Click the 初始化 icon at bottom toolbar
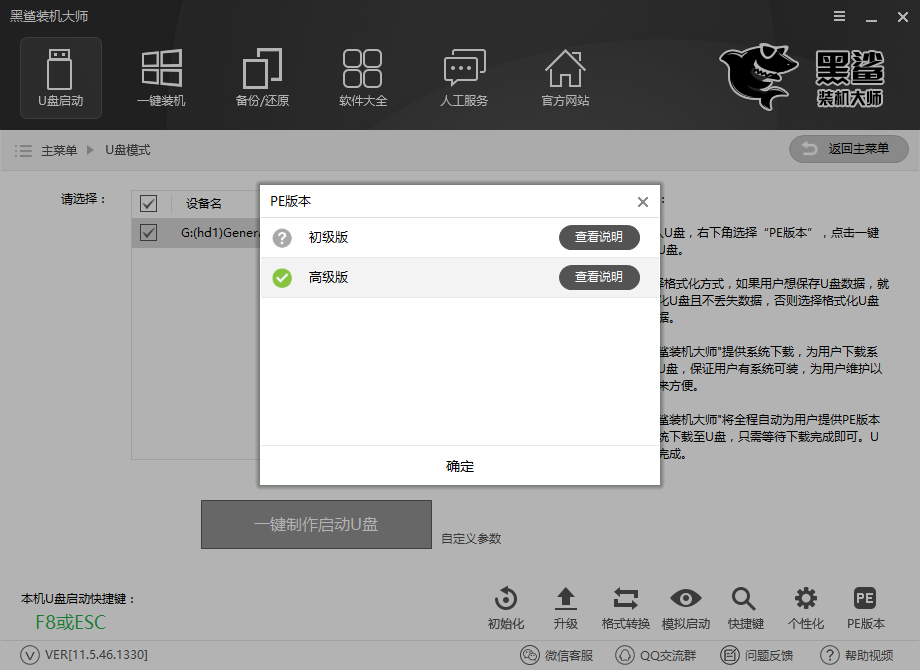 pyautogui.click(x=505, y=601)
